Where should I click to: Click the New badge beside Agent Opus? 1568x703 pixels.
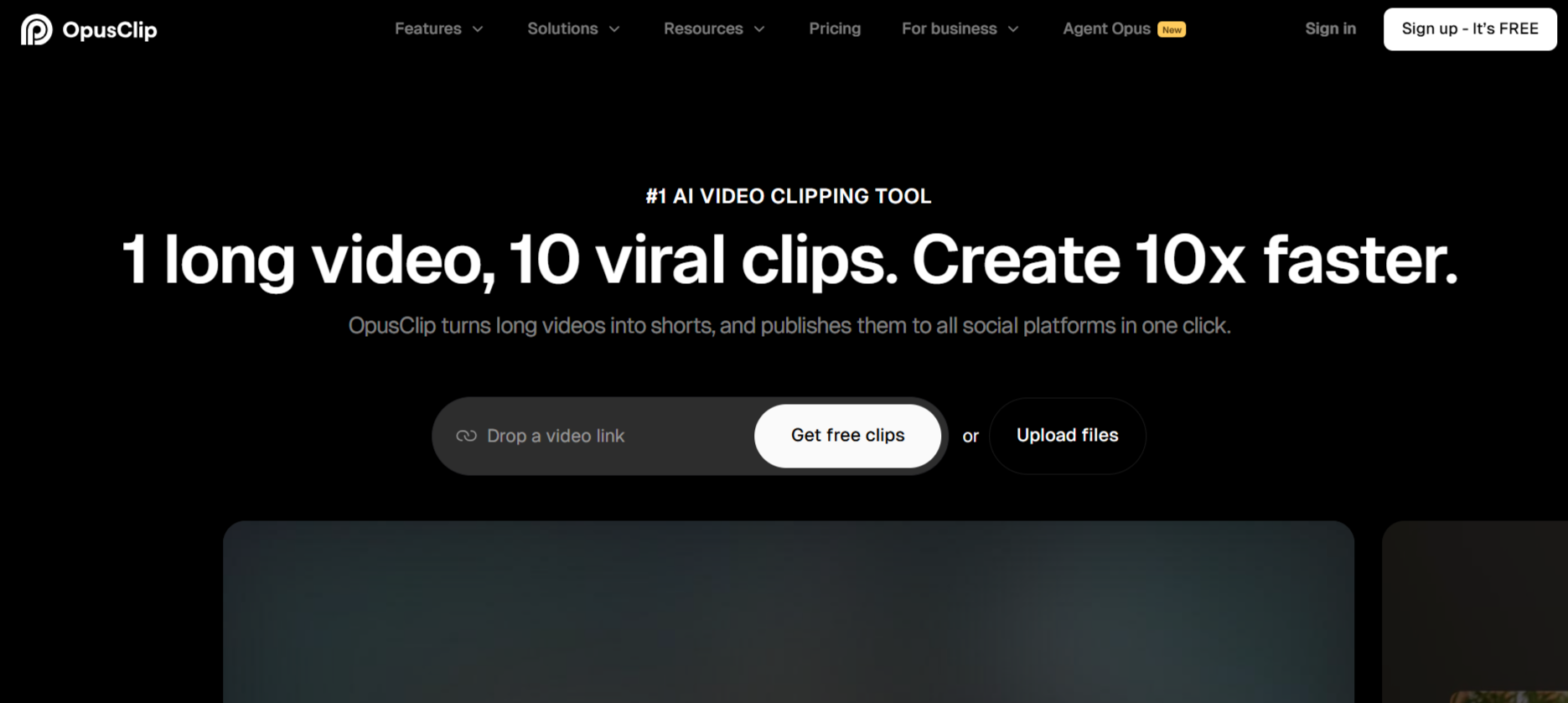click(1172, 29)
